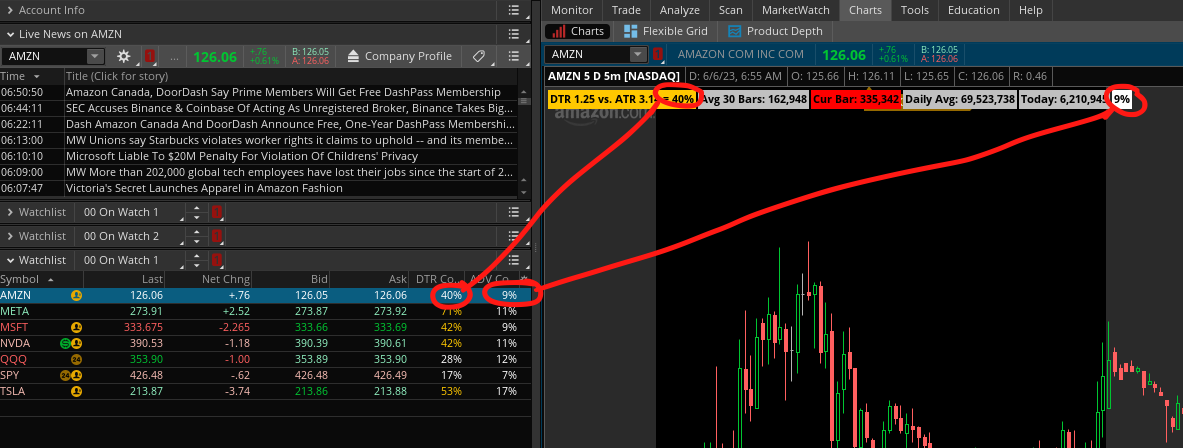Select the Charts sub-tab with bar icon
The height and width of the screenshot is (448, 1183).
pyautogui.click(x=578, y=31)
